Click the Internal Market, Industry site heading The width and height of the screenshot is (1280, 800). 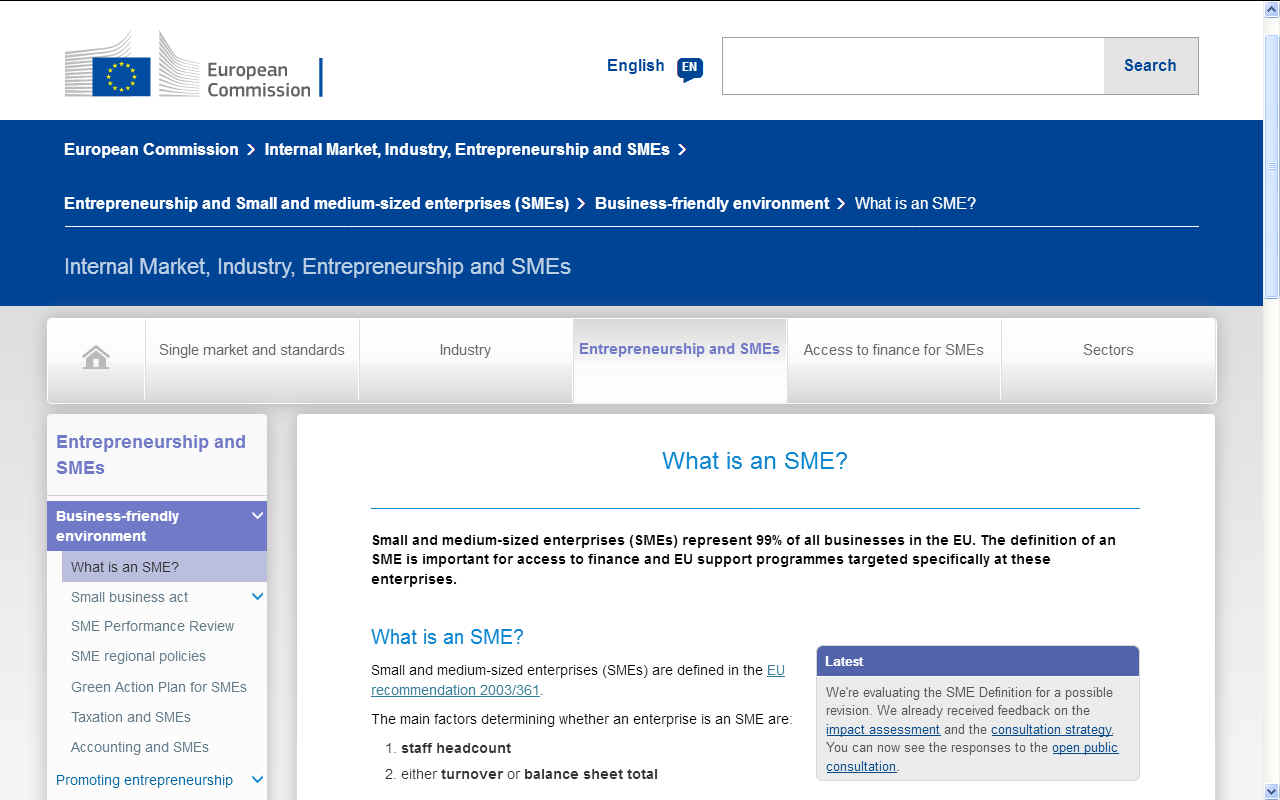click(317, 266)
